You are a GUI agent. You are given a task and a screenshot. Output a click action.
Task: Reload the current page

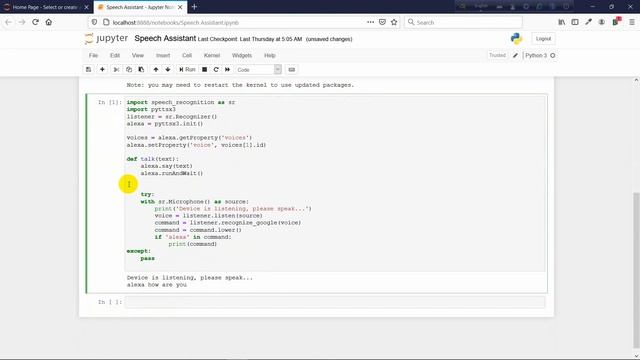point(36,22)
